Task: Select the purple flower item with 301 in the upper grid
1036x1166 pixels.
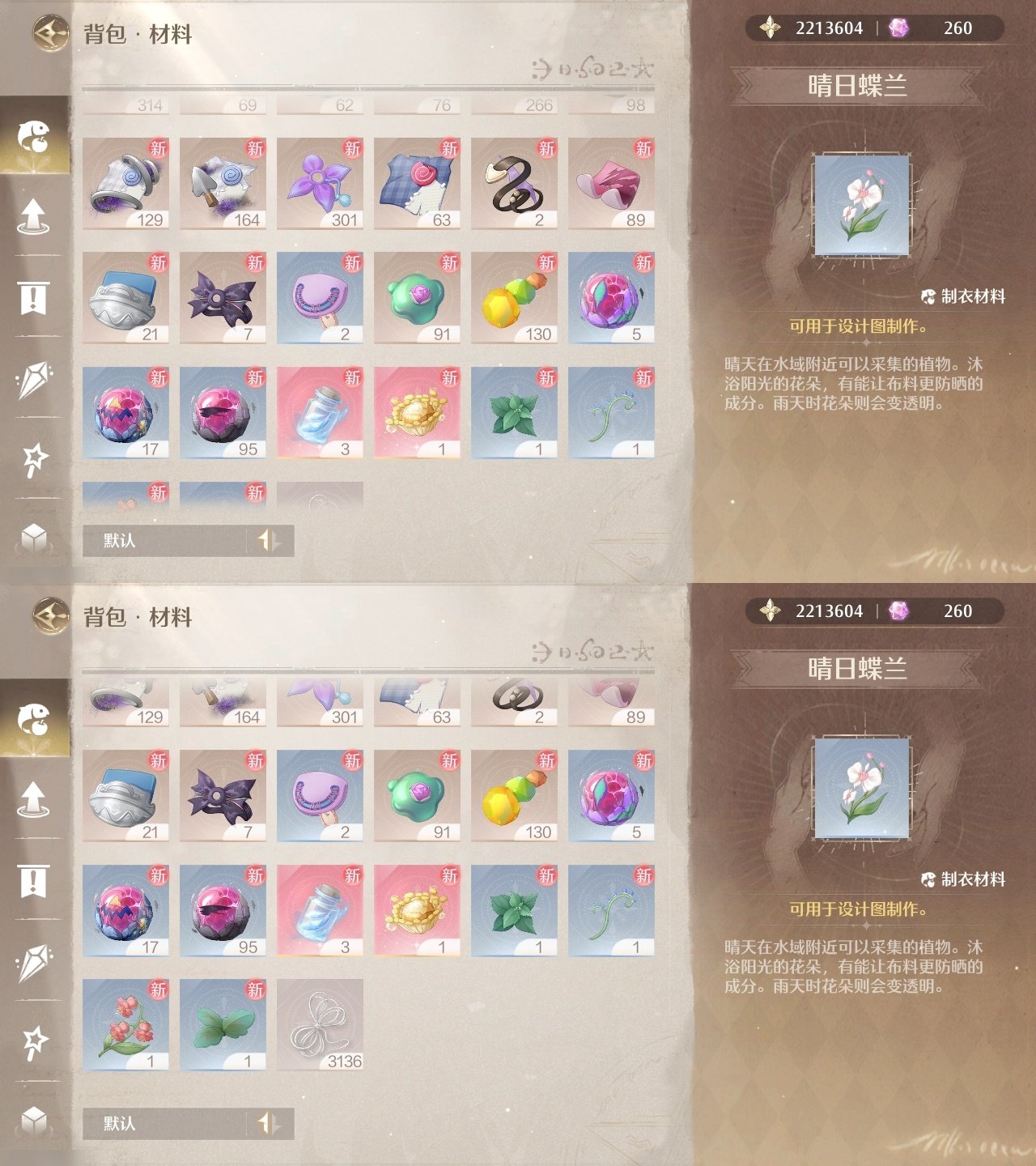Action: tap(320, 184)
